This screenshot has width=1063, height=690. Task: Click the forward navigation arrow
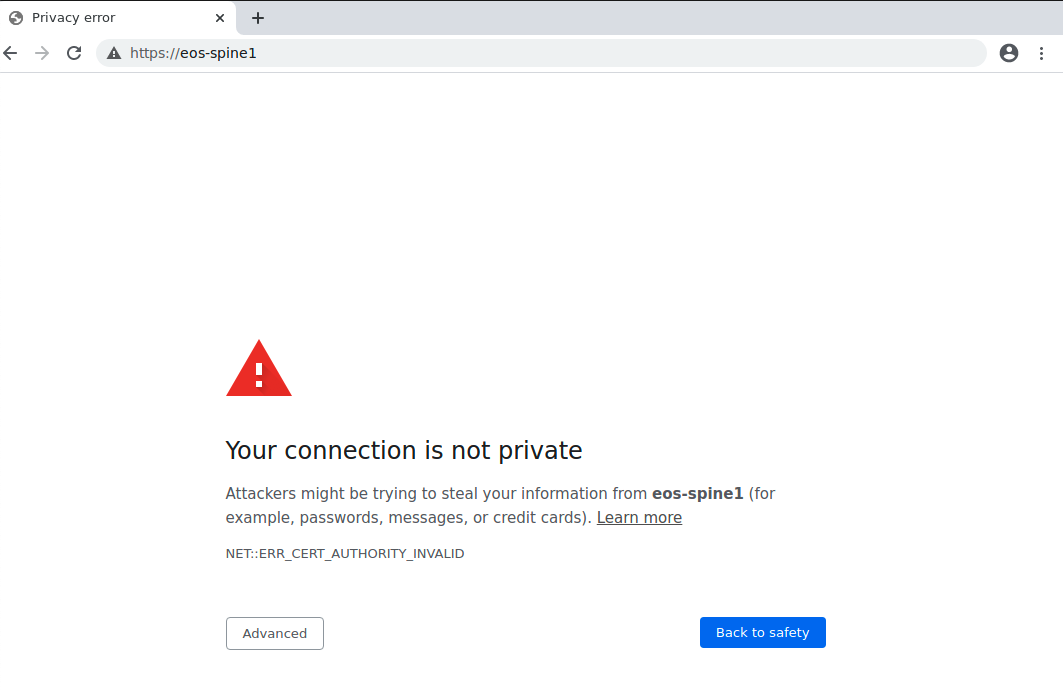pos(42,53)
